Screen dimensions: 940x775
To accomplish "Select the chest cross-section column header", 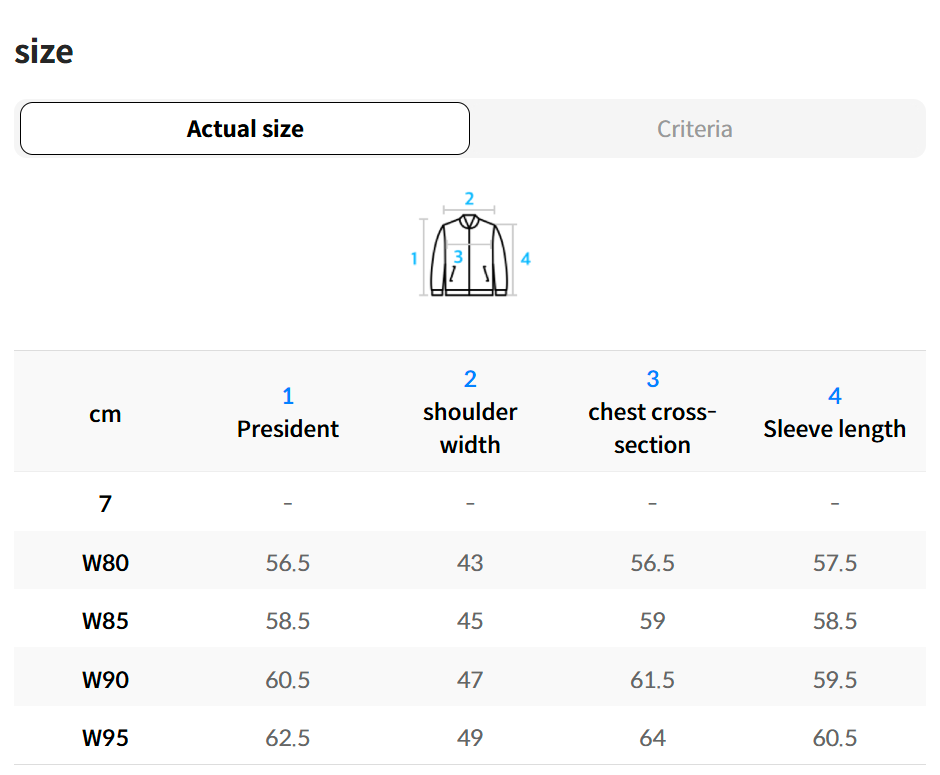I will (x=652, y=428).
